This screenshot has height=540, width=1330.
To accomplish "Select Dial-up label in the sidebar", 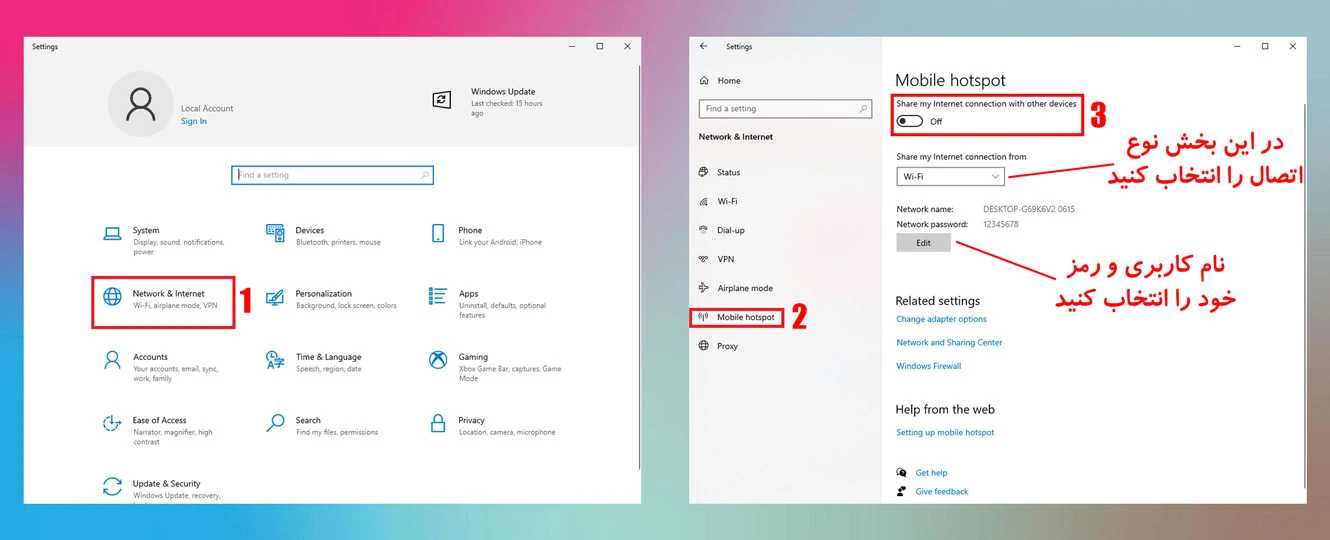I will [731, 230].
